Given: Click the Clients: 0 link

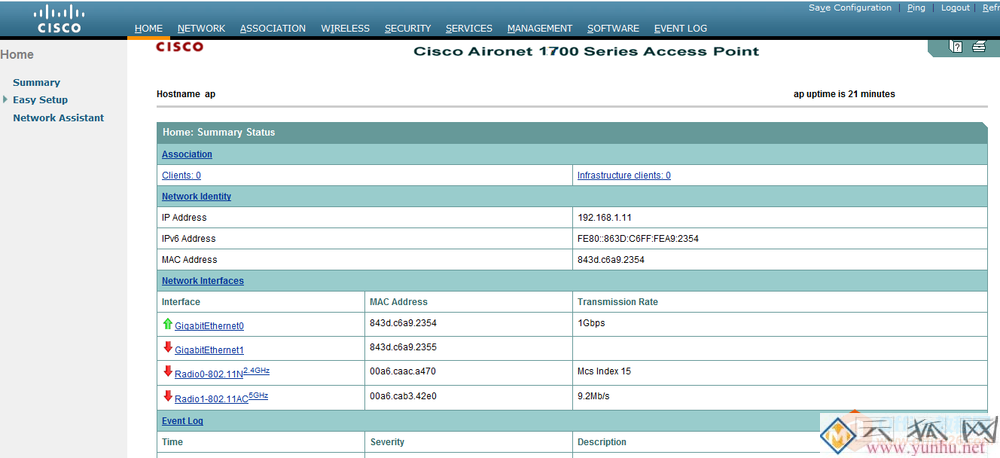Looking at the screenshot, I should coord(181,175).
